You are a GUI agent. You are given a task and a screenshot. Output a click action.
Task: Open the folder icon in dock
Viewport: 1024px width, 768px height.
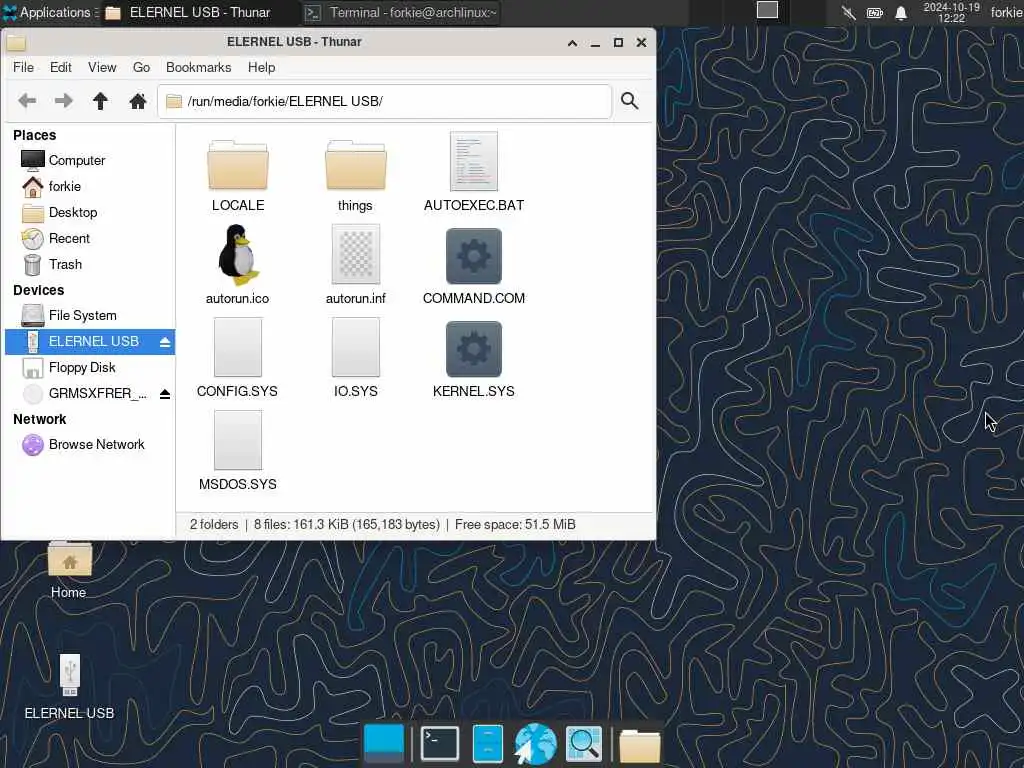(x=640, y=746)
